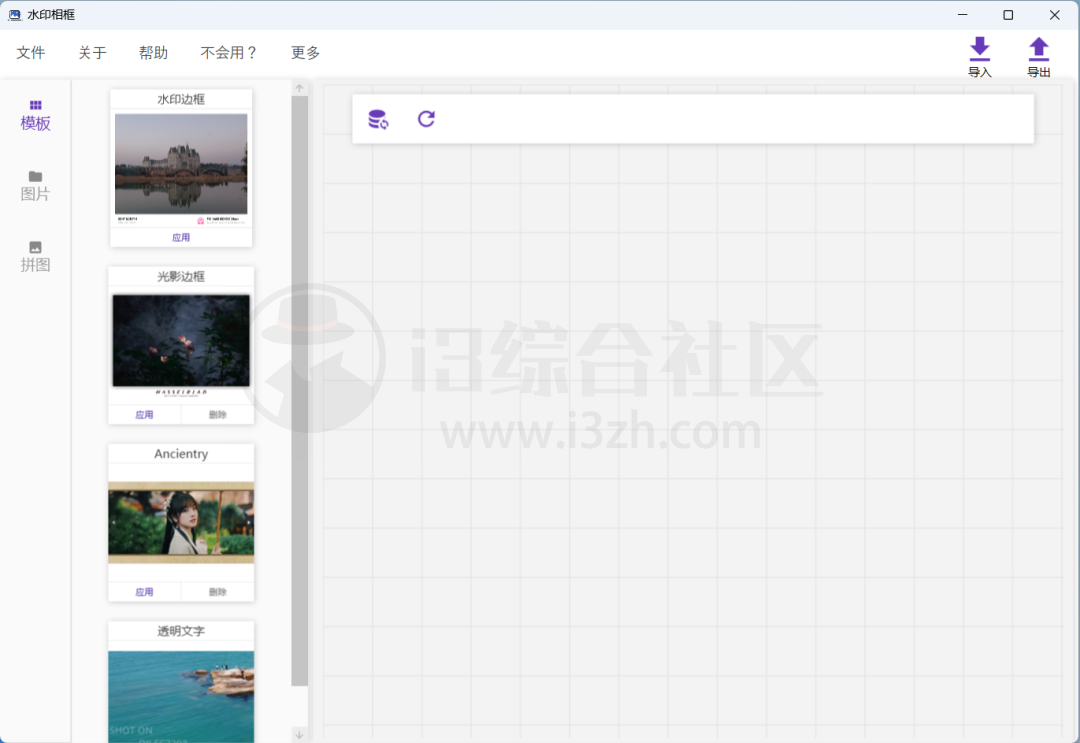This screenshot has height=743, width=1080.
Task: Select the 模板 templates sidebar tab
Action: pyautogui.click(x=35, y=116)
